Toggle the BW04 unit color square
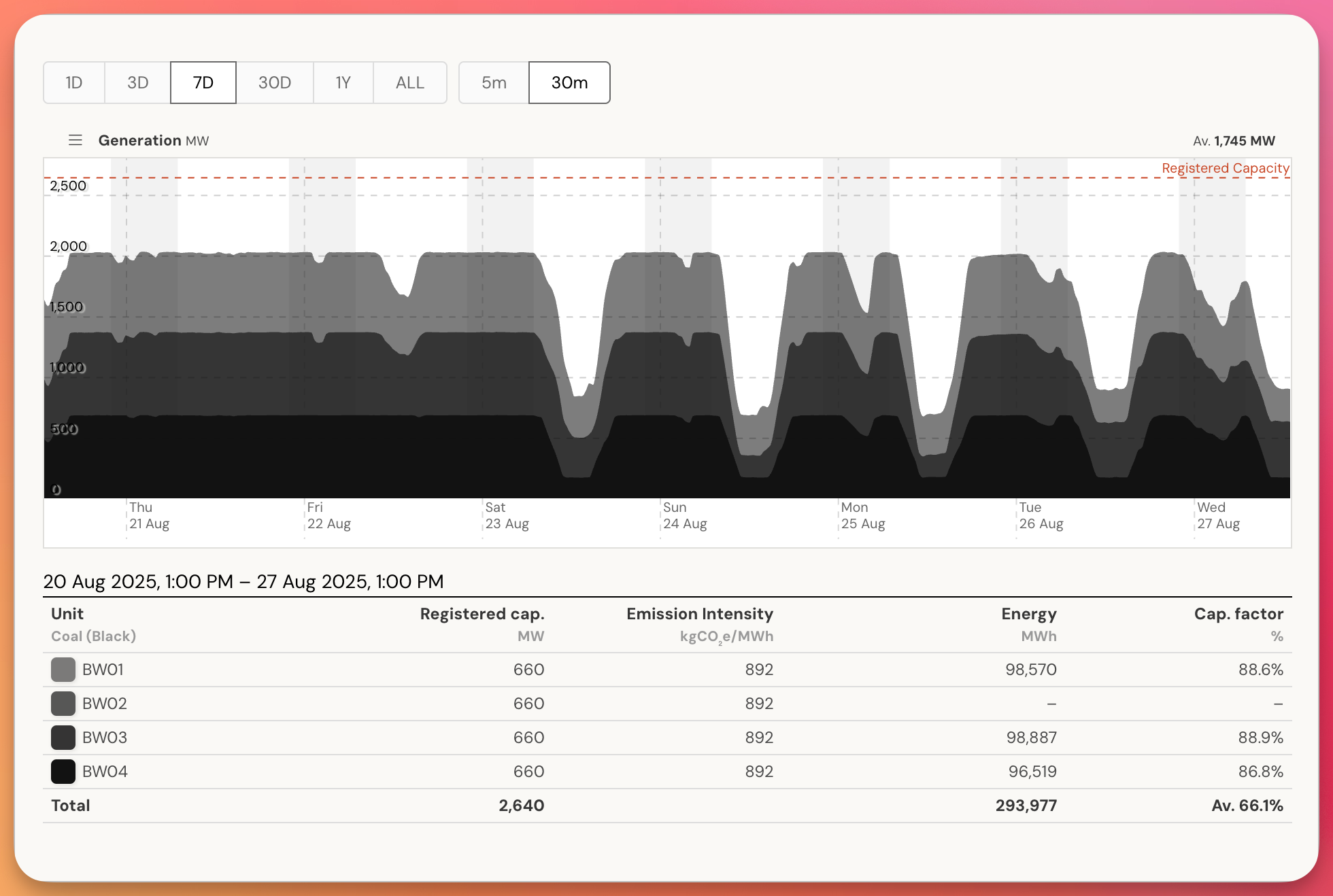 63,772
